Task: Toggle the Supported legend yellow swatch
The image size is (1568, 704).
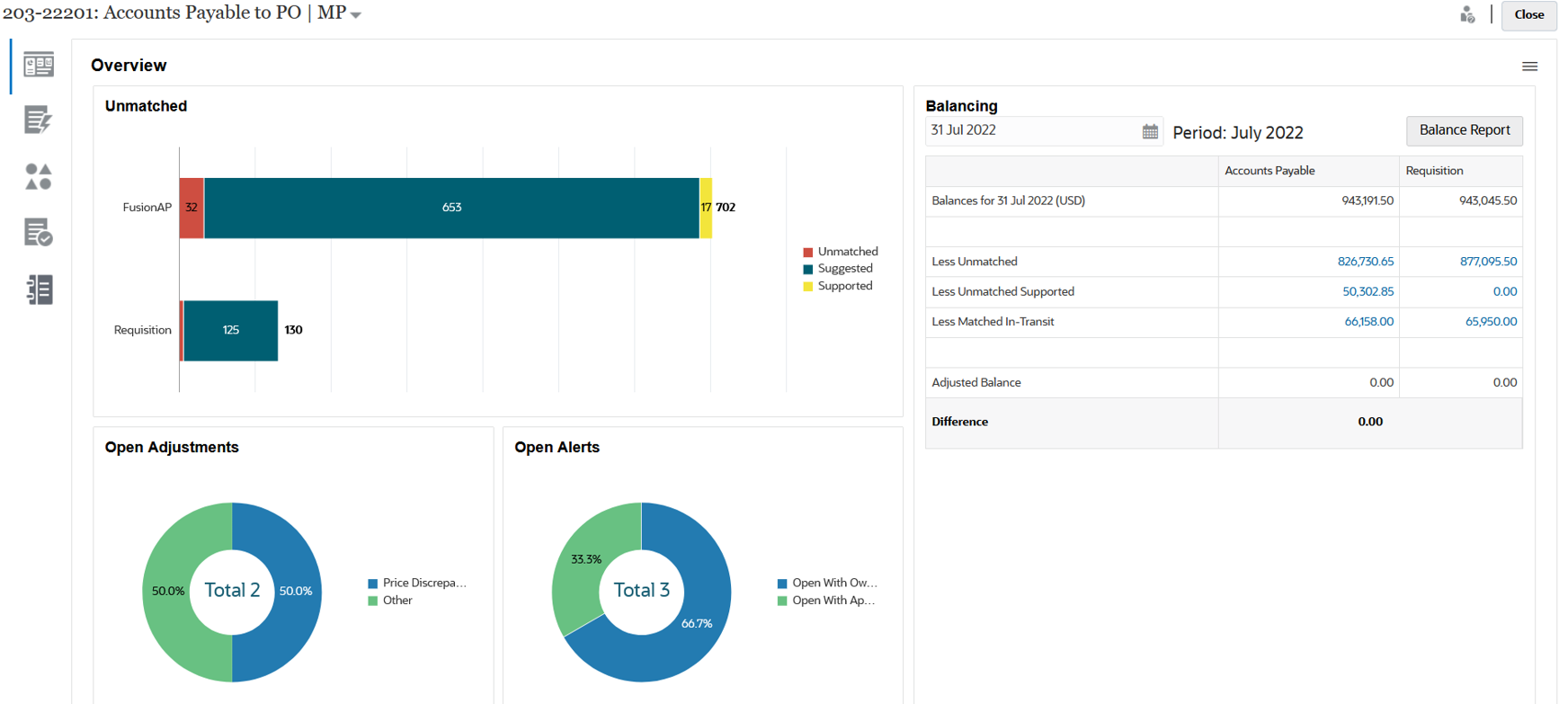Action: [x=807, y=287]
